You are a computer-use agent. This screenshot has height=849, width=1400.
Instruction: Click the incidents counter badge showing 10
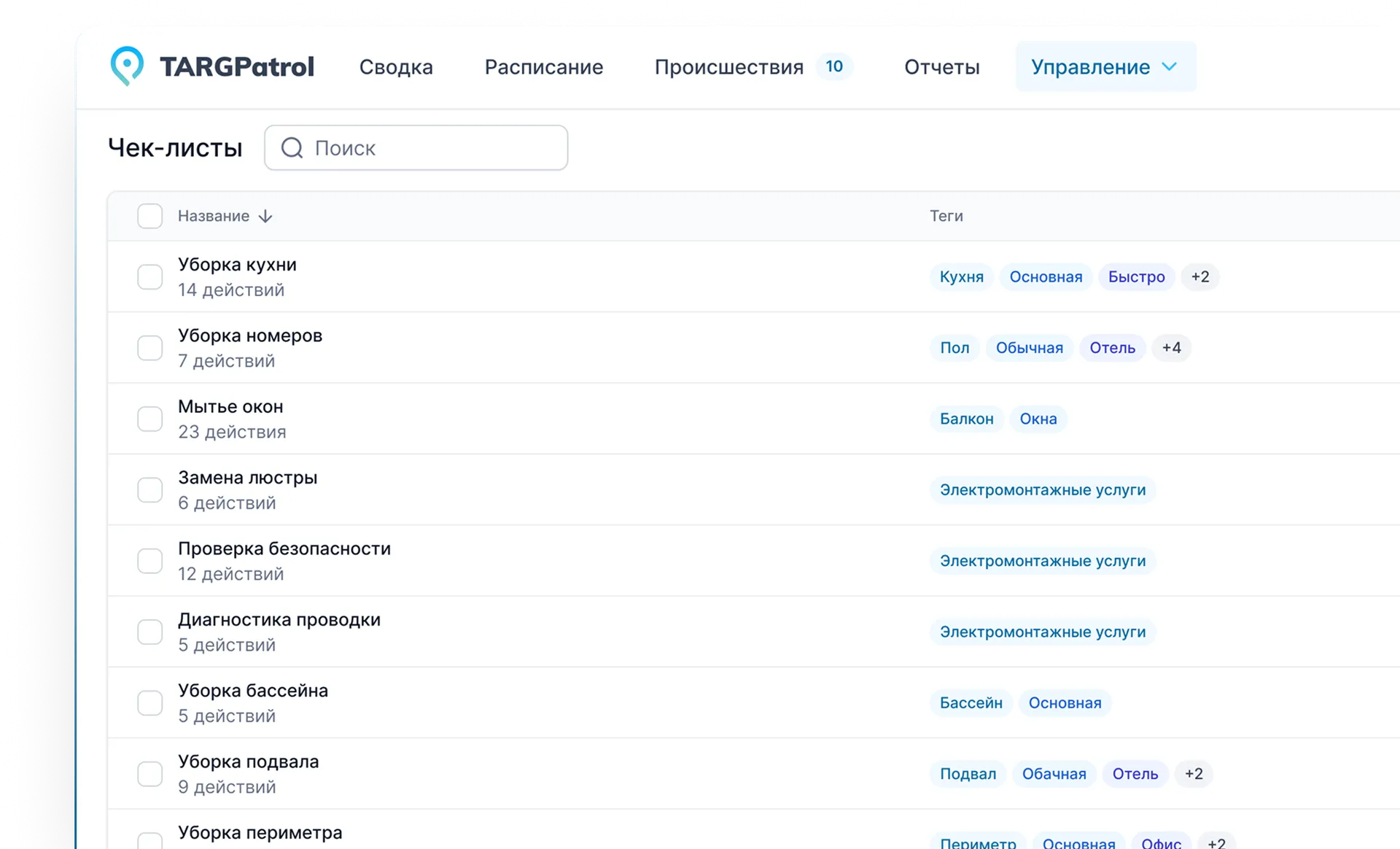[x=833, y=66]
